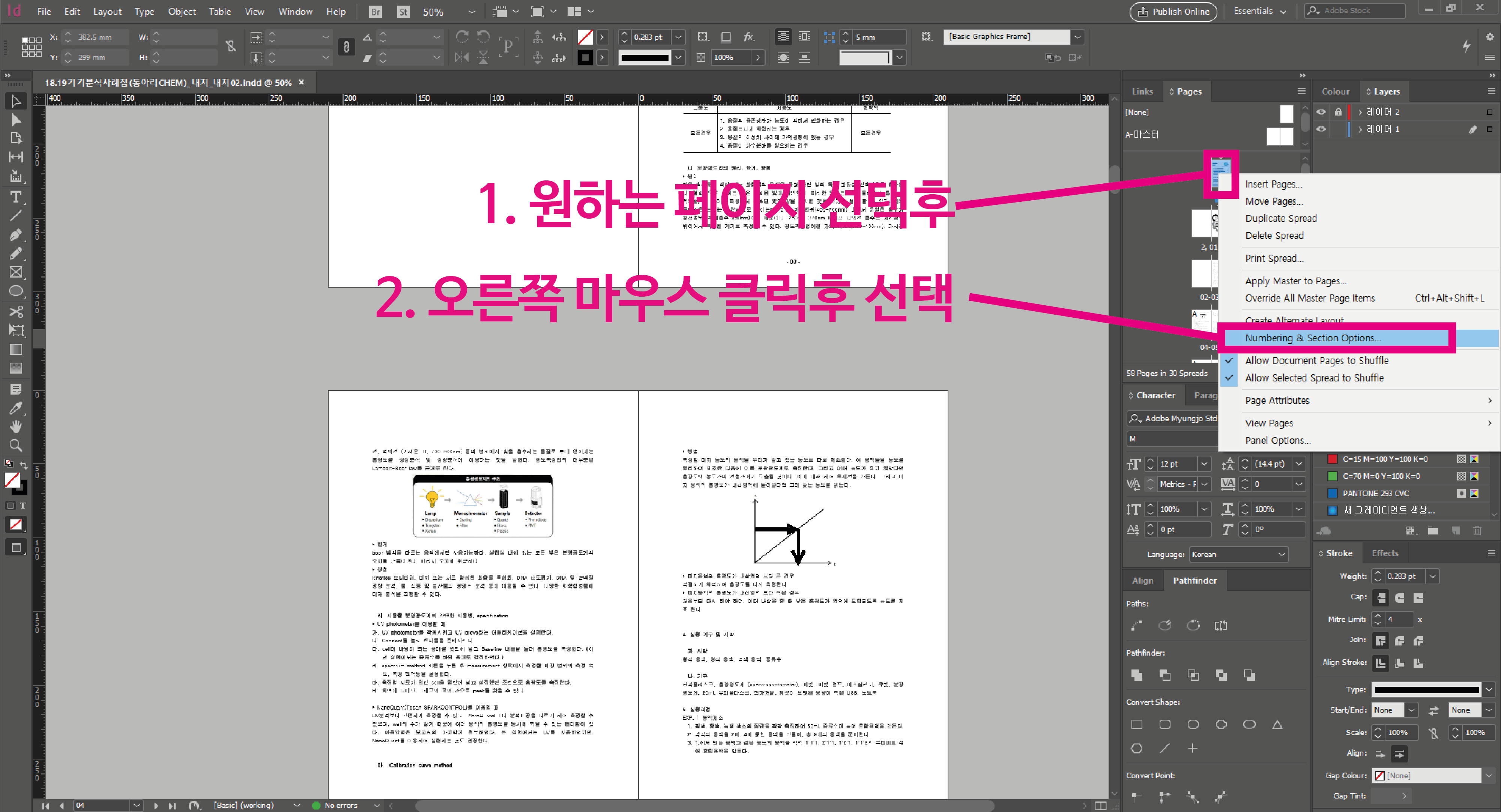Select the Selection tool arrow

click(16, 101)
